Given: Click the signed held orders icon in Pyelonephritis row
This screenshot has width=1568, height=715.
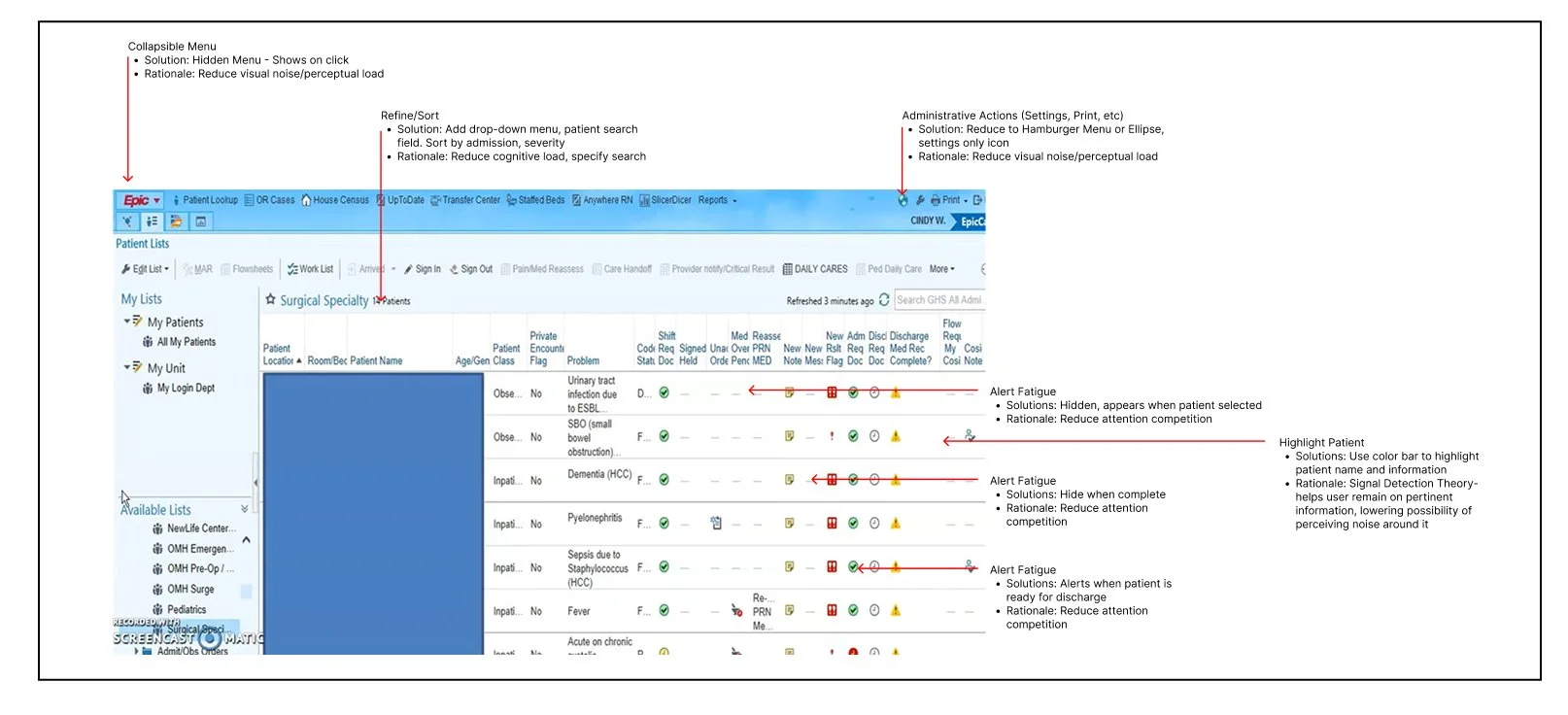Looking at the screenshot, I should pyautogui.click(x=716, y=524).
